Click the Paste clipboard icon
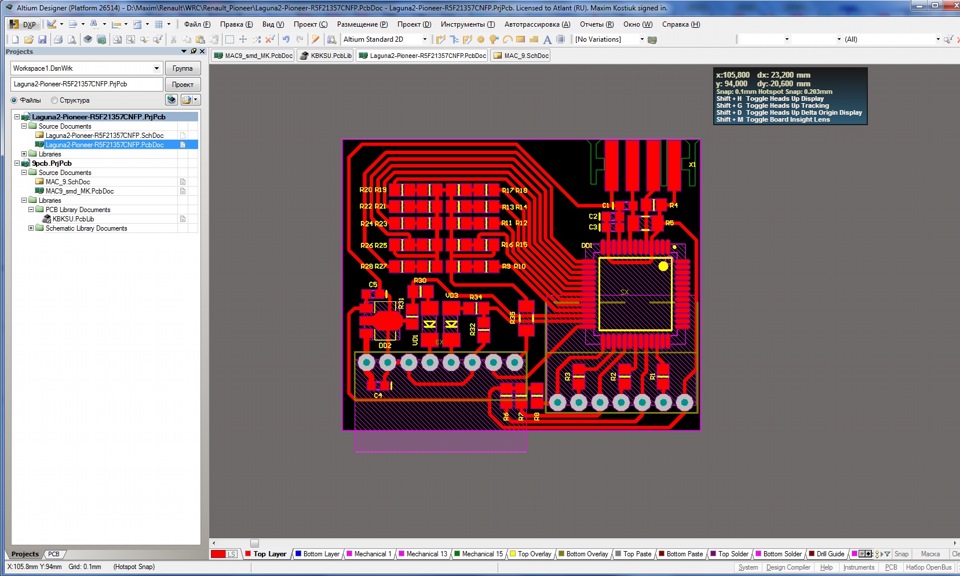The height and width of the screenshot is (576, 960). coord(200,40)
